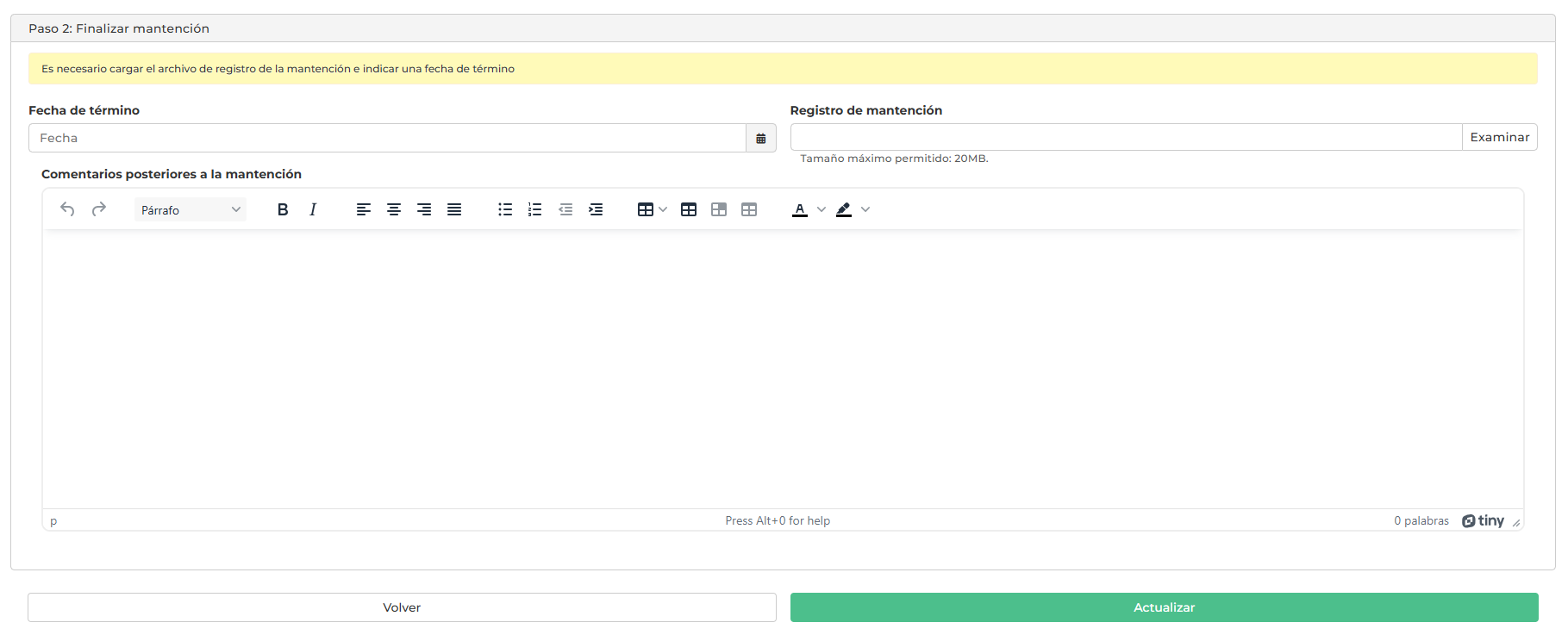Image resolution: width=1568 pixels, height=641 pixels.
Task: Open the Párrafo format dropdown
Action: pyautogui.click(x=191, y=209)
